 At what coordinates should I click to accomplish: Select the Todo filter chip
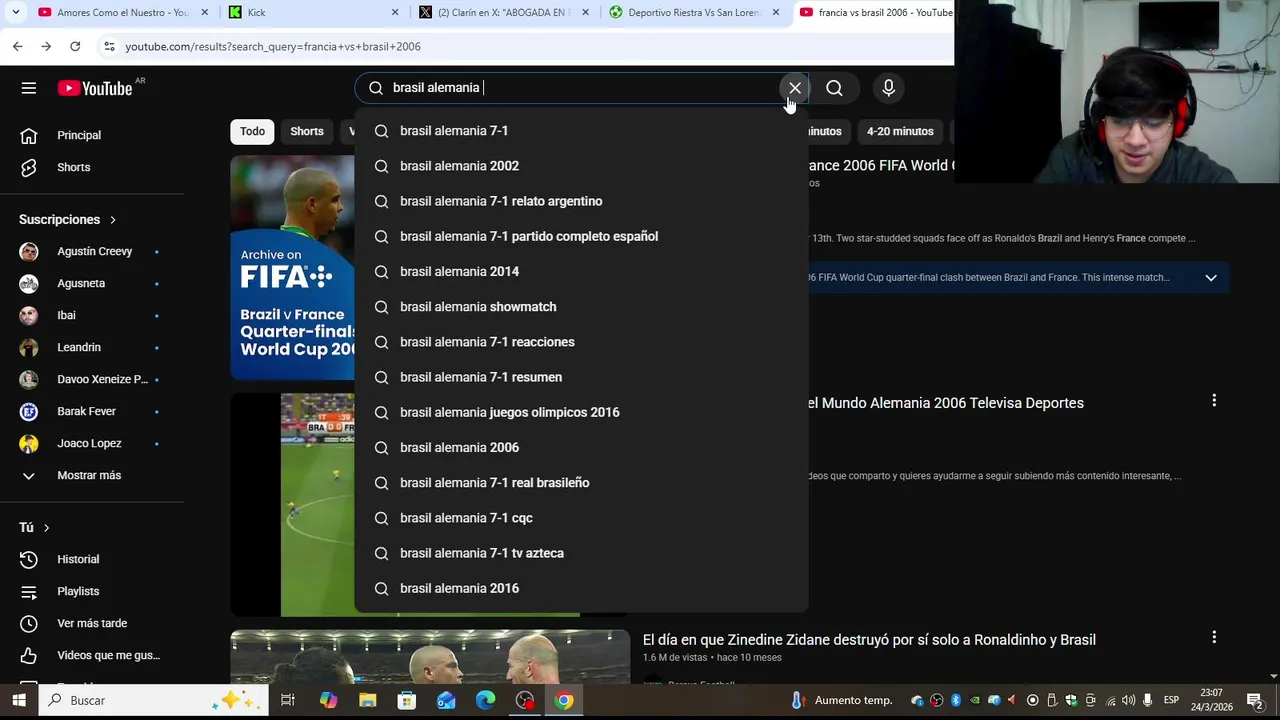click(x=252, y=131)
